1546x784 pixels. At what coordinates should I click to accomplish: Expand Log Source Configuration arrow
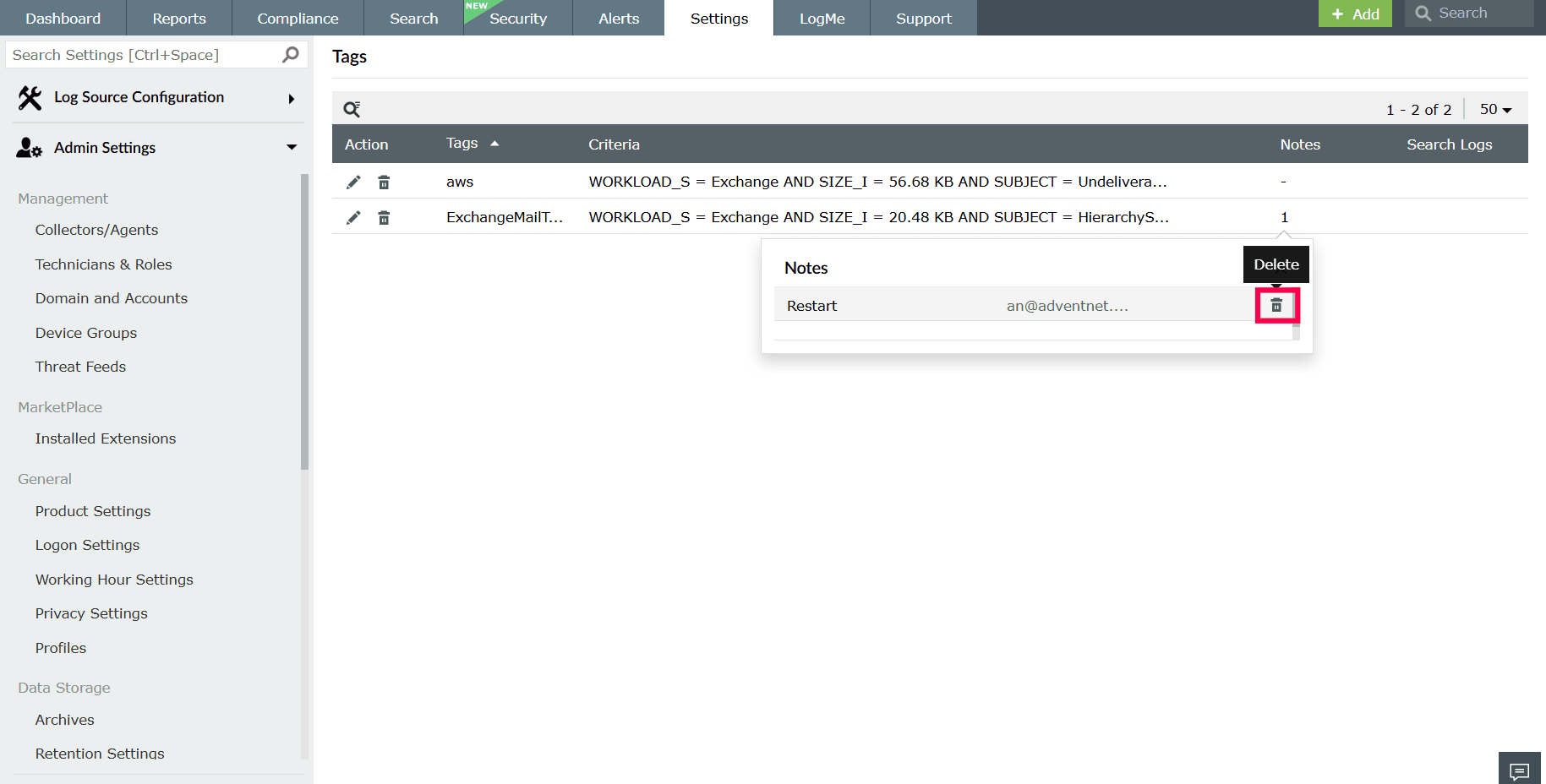click(292, 99)
